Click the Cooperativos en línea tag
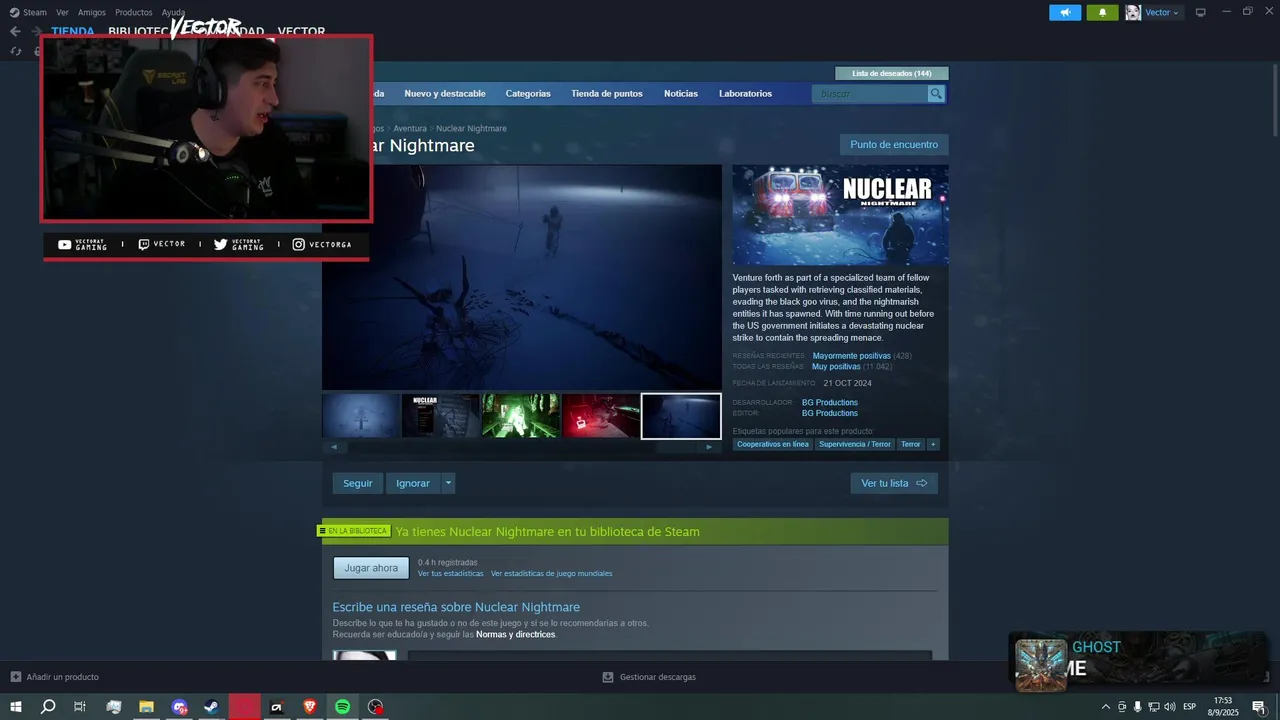The image size is (1280, 720). tap(773, 444)
